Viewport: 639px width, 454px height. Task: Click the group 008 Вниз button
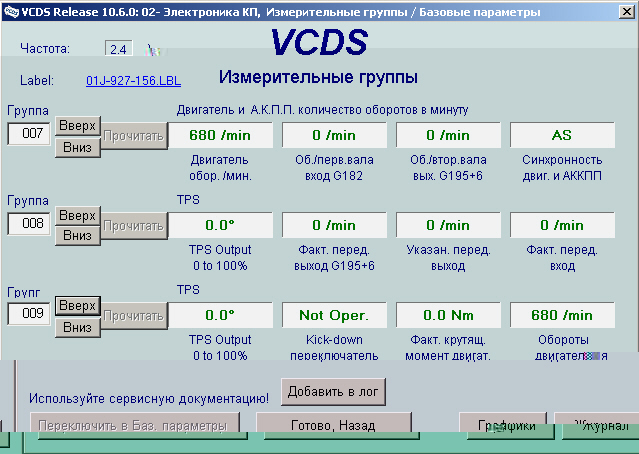click(x=77, y=236)
